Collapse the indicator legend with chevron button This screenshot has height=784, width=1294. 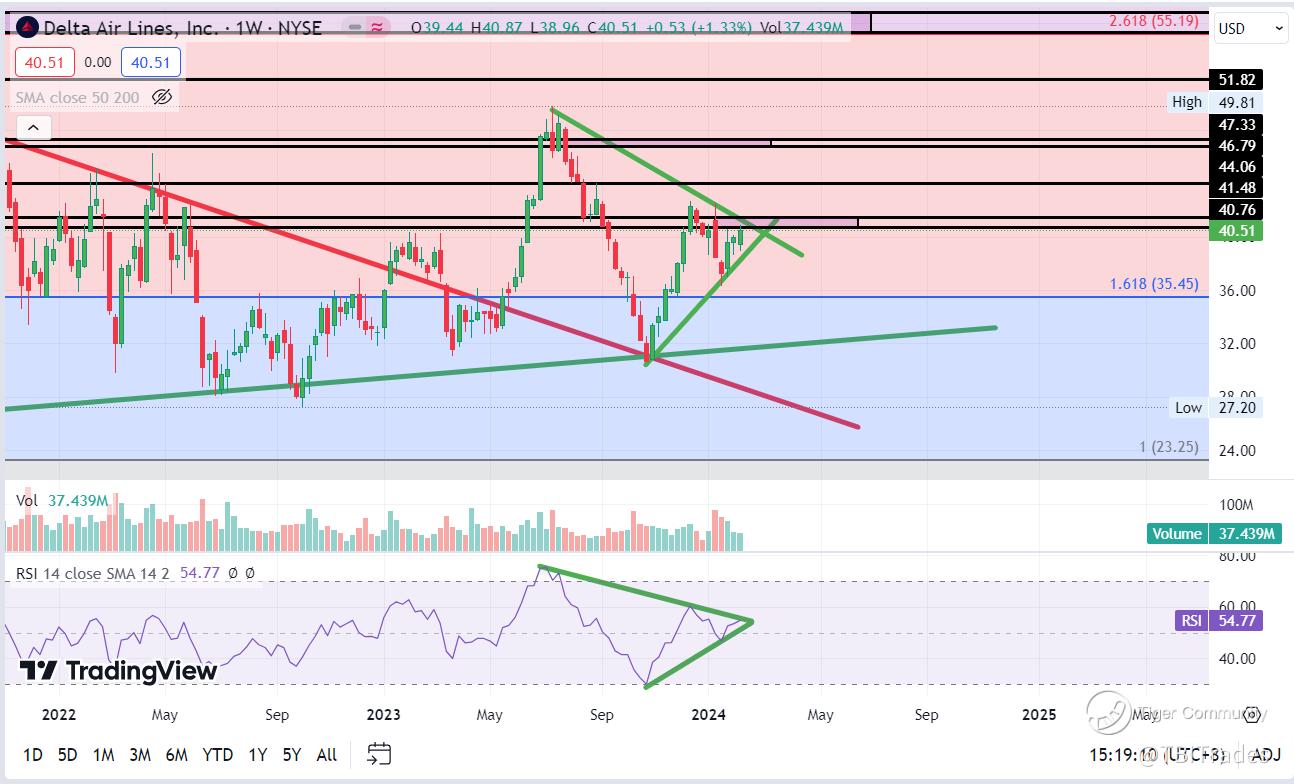tap(33, 128)
